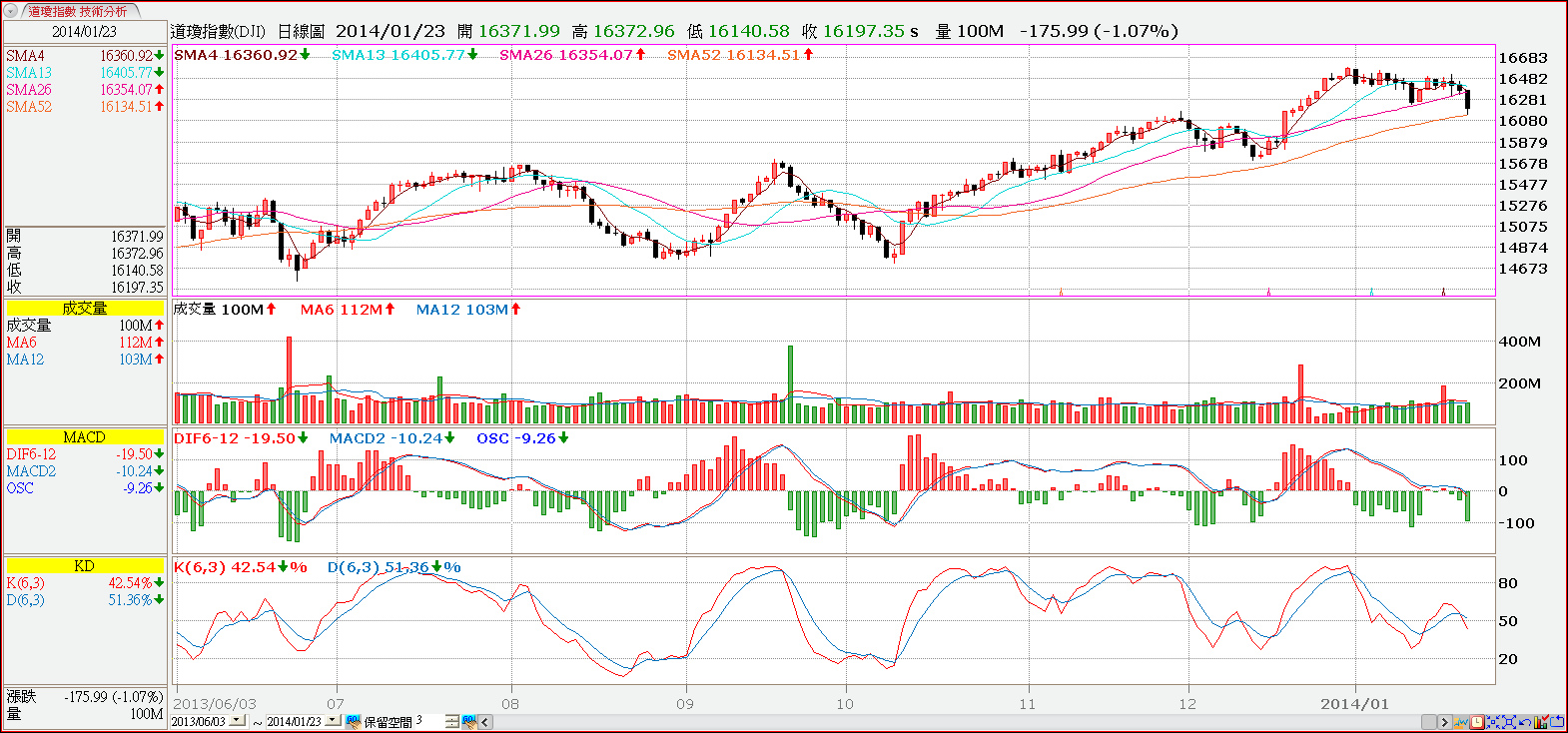Open the window menu dropdown beside the tab
This screenshot has width=1568, height=733.
click(x=12, y=11)
